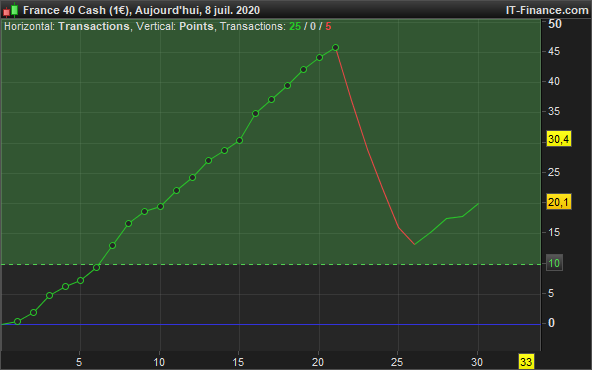592x370 pixels.
Task: Click the yellow 33 marker on horizontal axis
Action: pos(526,362)
